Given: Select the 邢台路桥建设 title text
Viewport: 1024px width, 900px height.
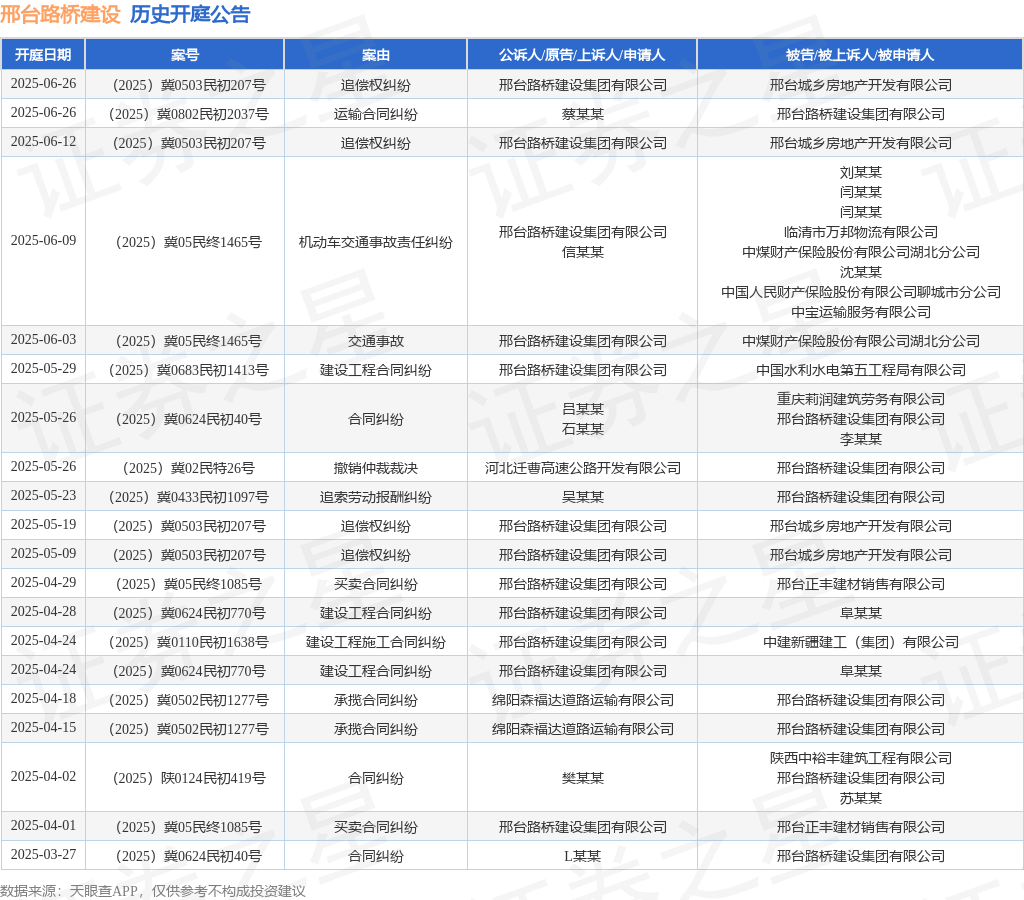Looking at the screenshot, I should click(60, 14).
